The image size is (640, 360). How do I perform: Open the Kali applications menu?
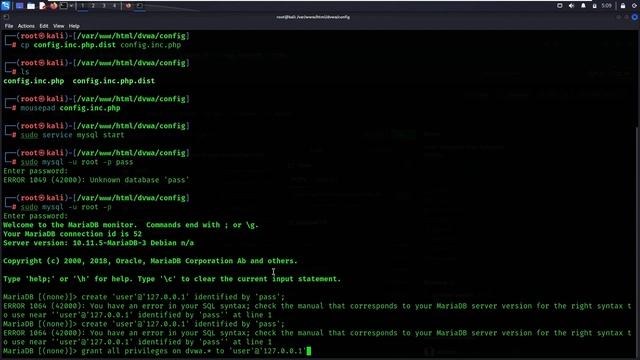pos(5,6)
